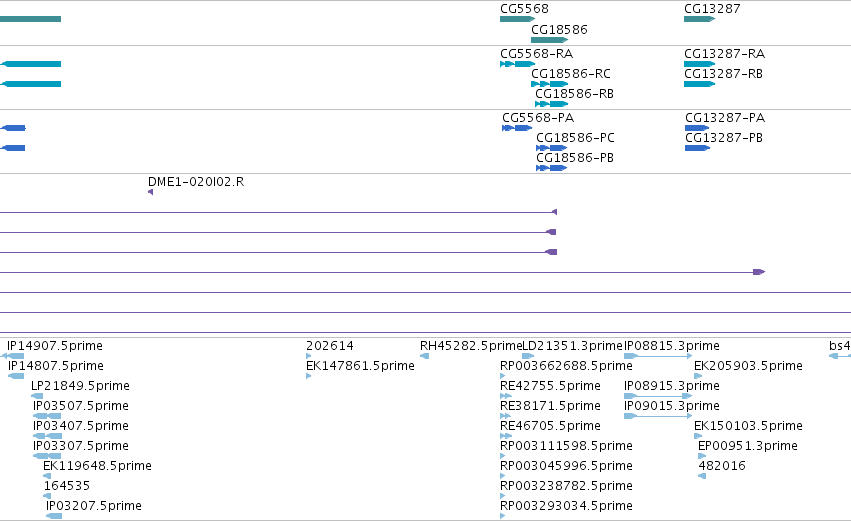Select EST IP09015.3prime

click(658, 416)
